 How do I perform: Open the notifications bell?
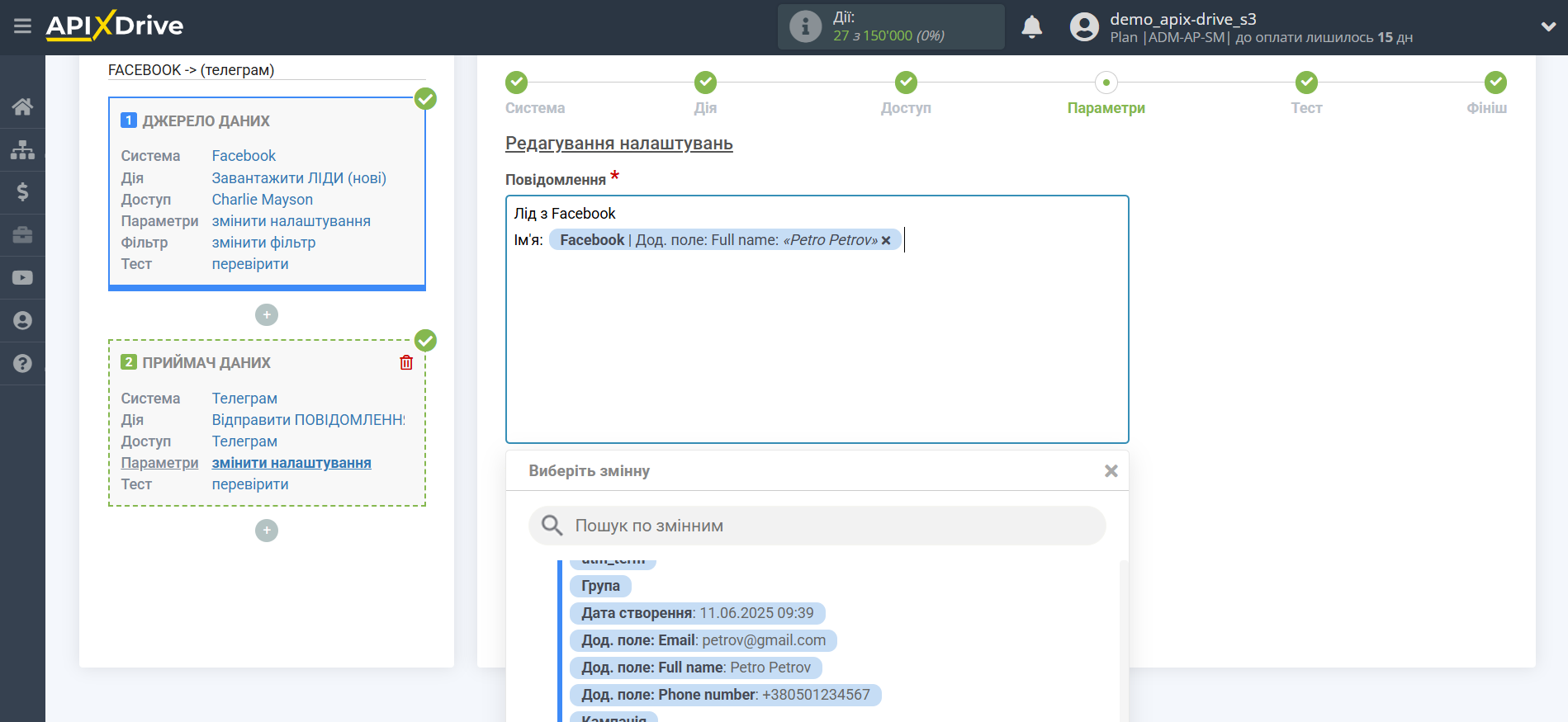click(1031, 27)
